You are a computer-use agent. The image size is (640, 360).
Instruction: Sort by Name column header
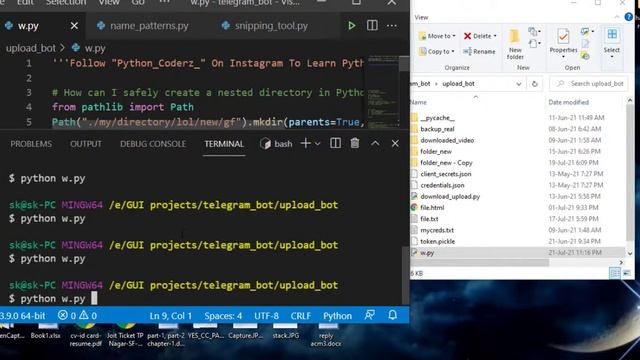click(x=418, y=102)
